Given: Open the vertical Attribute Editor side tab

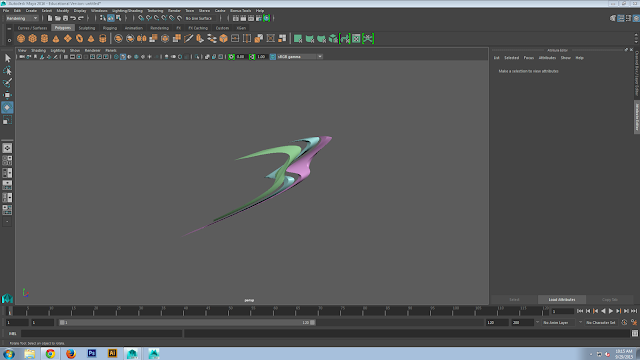Looking at the screenshot, I should pyautogui.click(x=636, y=117).
